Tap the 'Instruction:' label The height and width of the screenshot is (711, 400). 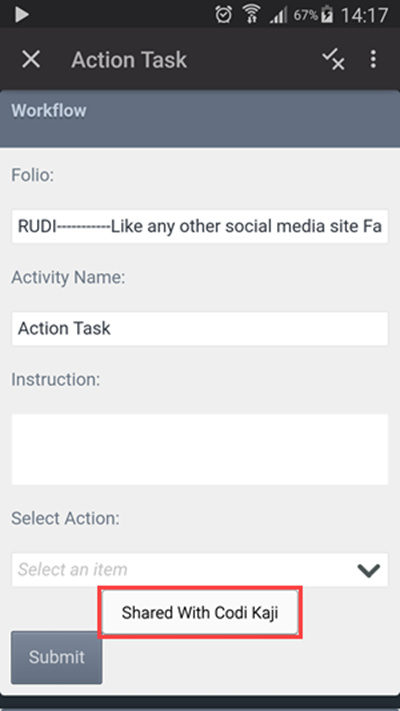[x=55, y=380]
